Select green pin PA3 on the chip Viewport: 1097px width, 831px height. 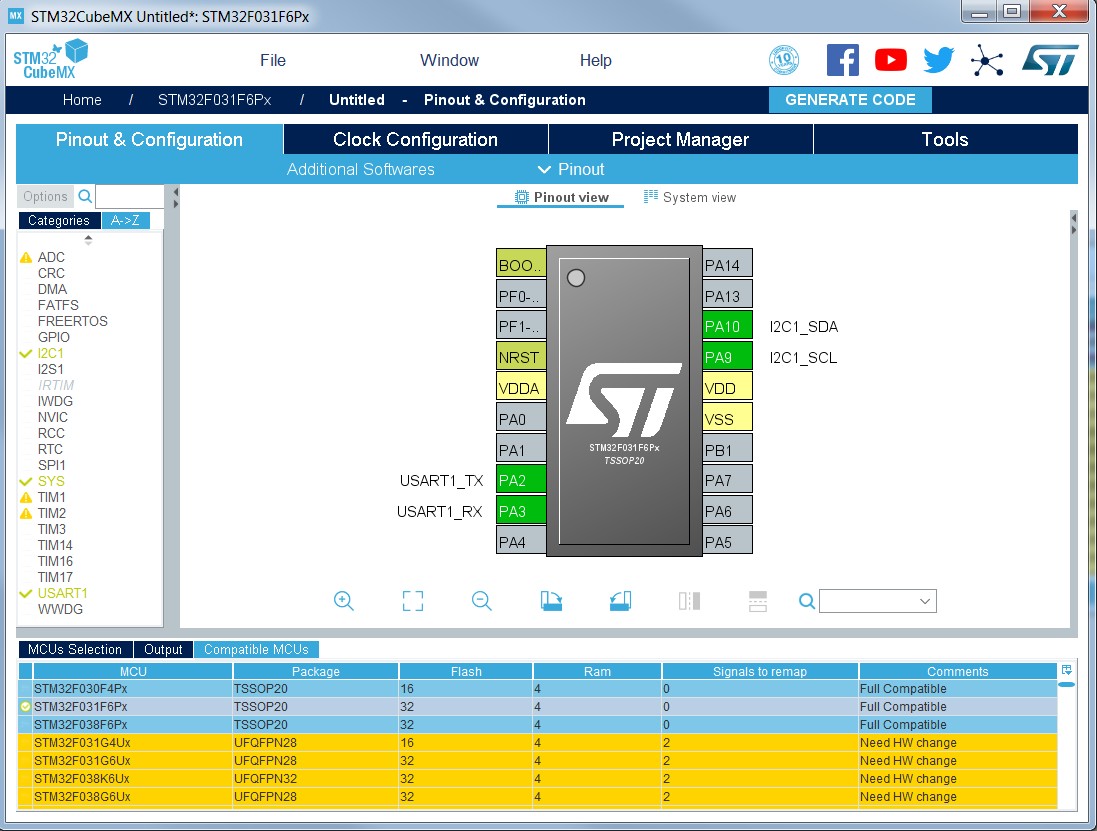(521, 511)
